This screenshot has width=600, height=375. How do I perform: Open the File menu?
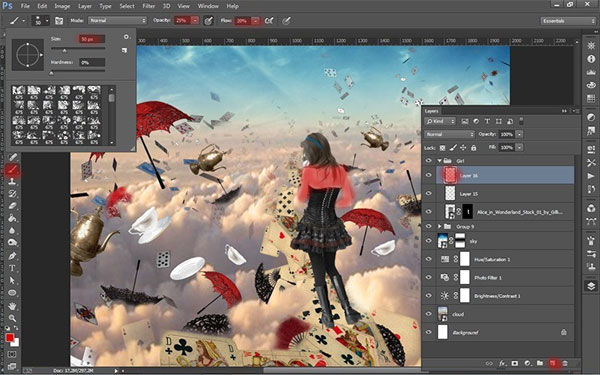point(25,6)
